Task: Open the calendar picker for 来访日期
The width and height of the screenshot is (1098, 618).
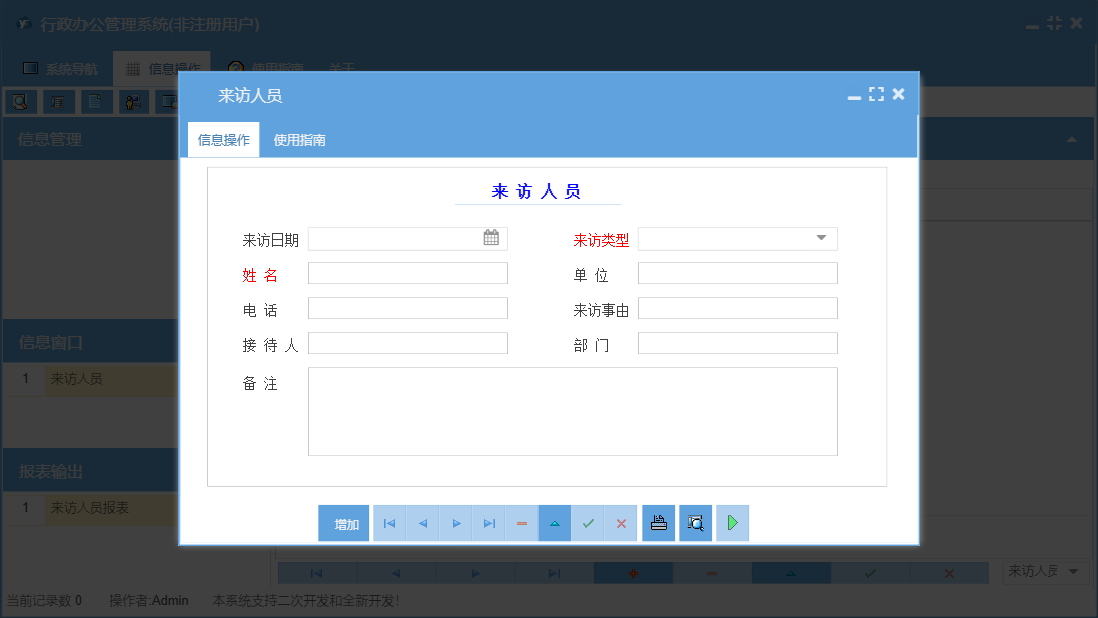Action: click(x=491, y=238)
